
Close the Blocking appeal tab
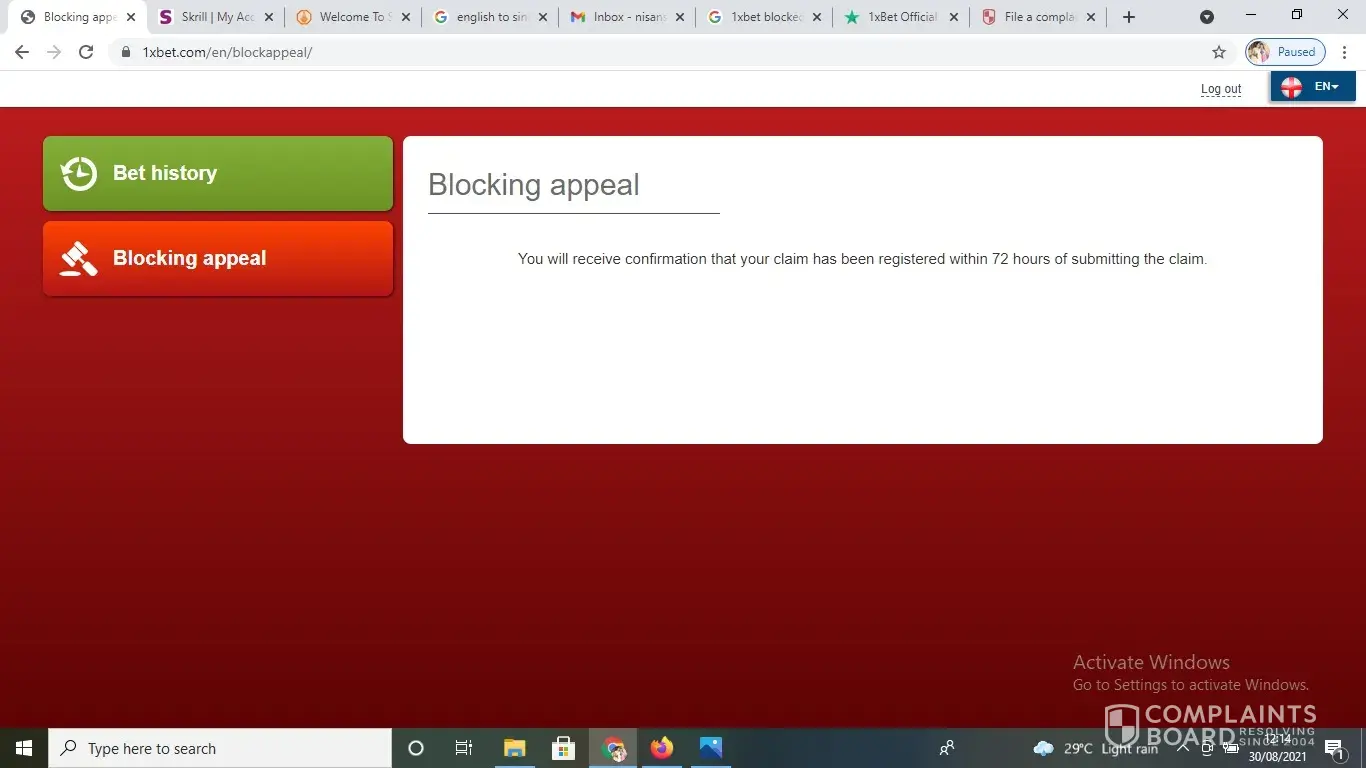coord(131,17)
